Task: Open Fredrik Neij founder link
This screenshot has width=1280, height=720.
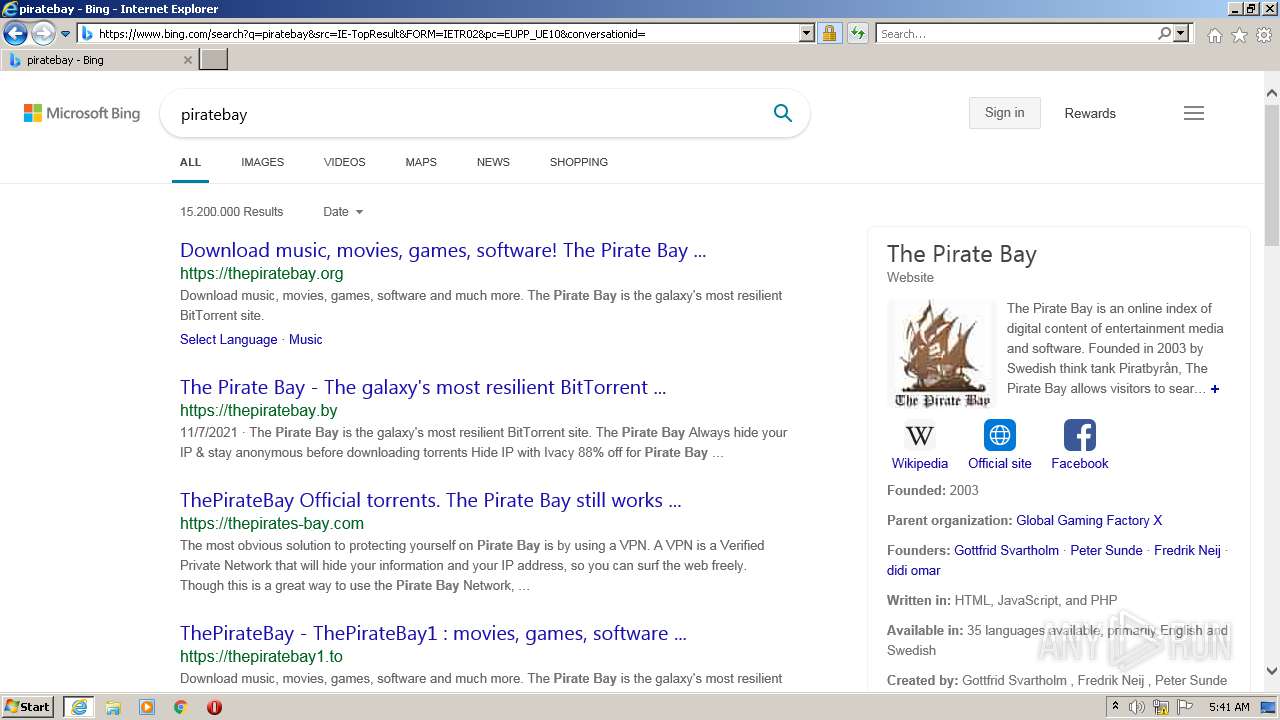Action: pyautogui.click(x=1187, y=551)
